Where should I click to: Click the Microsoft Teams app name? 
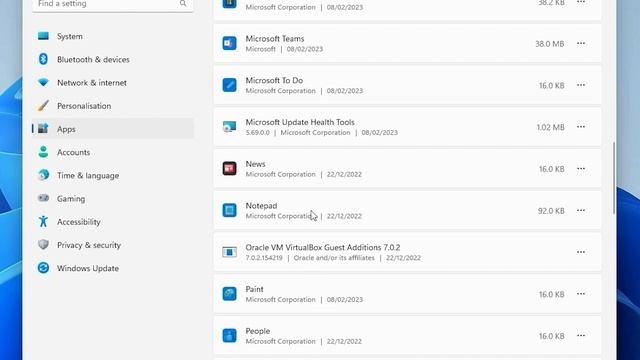click(x=275, y=39)
